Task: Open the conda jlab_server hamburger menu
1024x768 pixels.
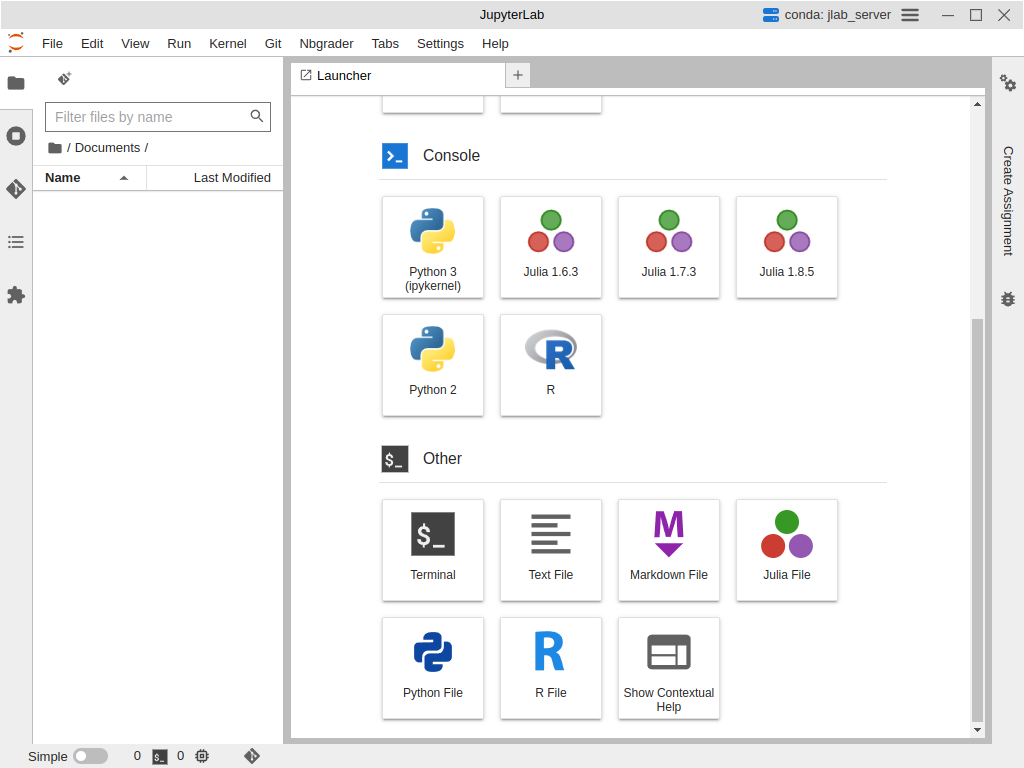Action: pos(910,15)
